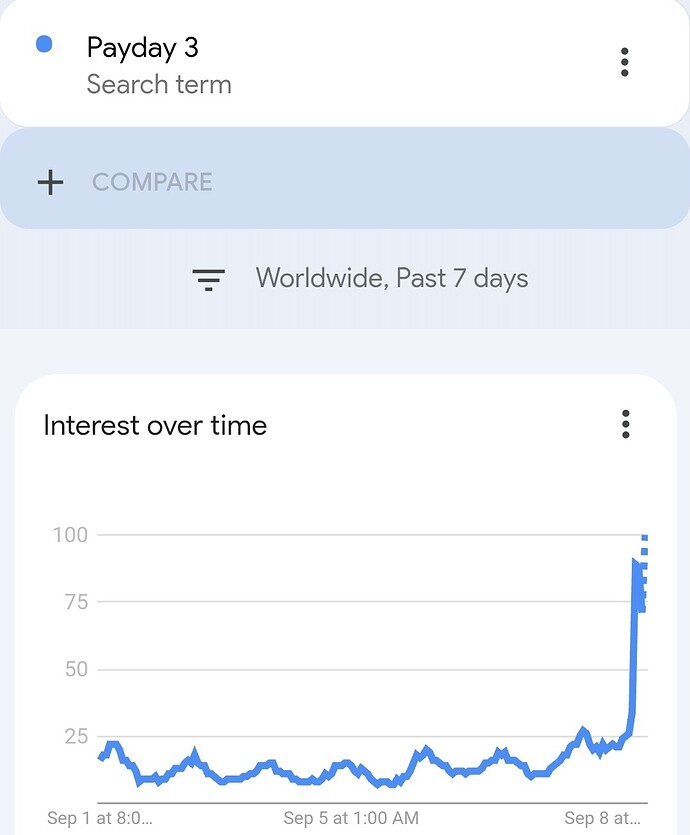The image size is (690, 835).
Task: Click the Sep 1 at 8:0... axis label
Action: (100, 817)
